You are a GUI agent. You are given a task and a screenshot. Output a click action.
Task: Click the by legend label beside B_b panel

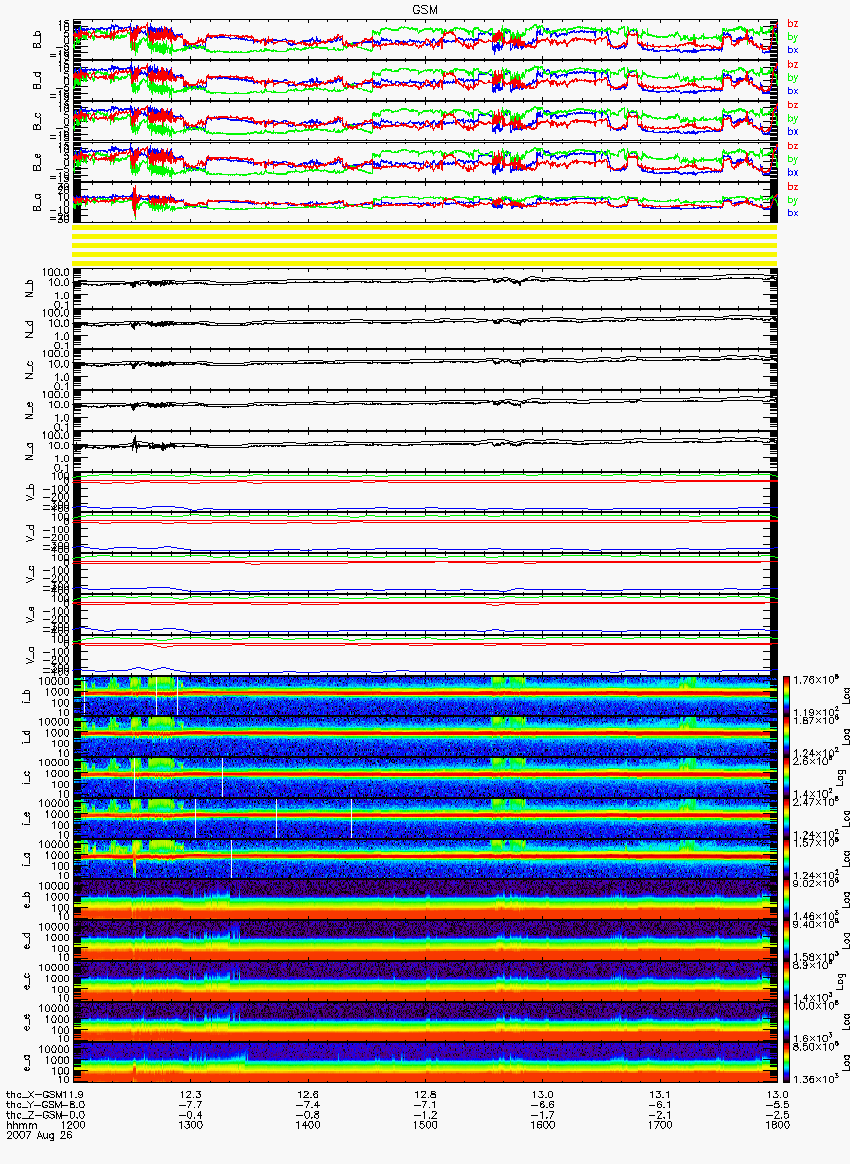(x=793, y=37)
